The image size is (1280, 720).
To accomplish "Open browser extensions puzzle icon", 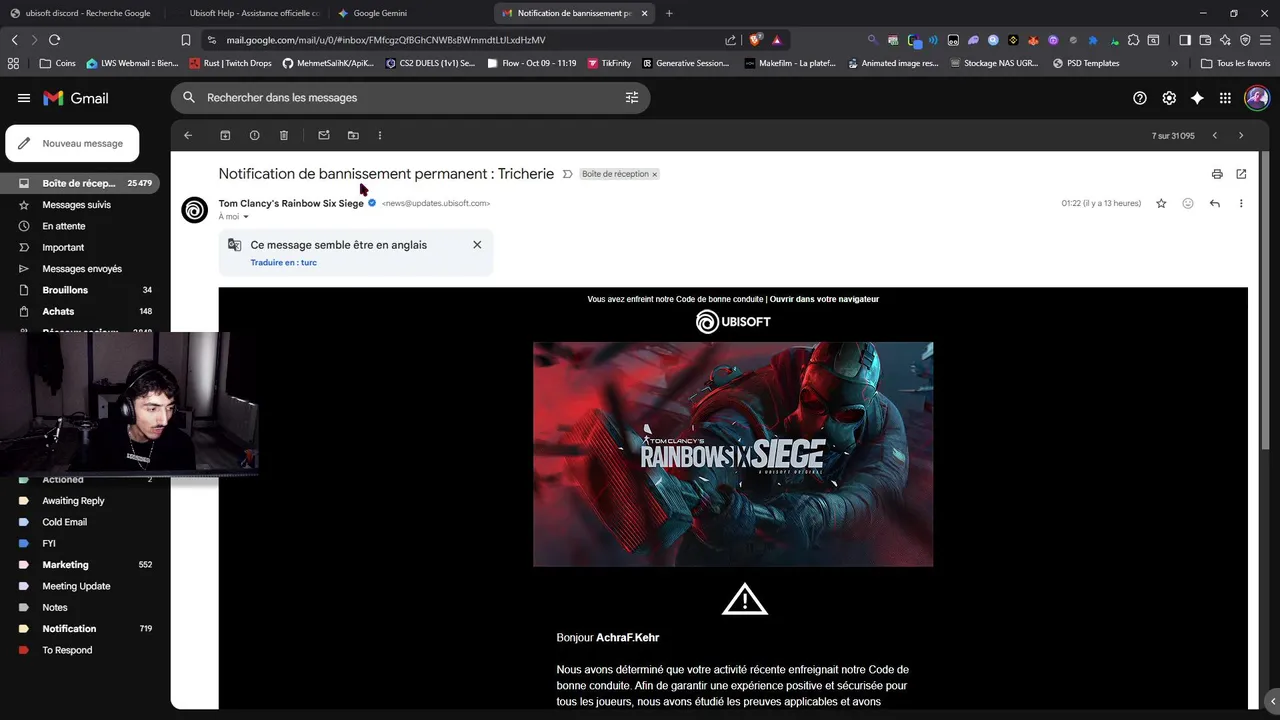I will 1133,40.
